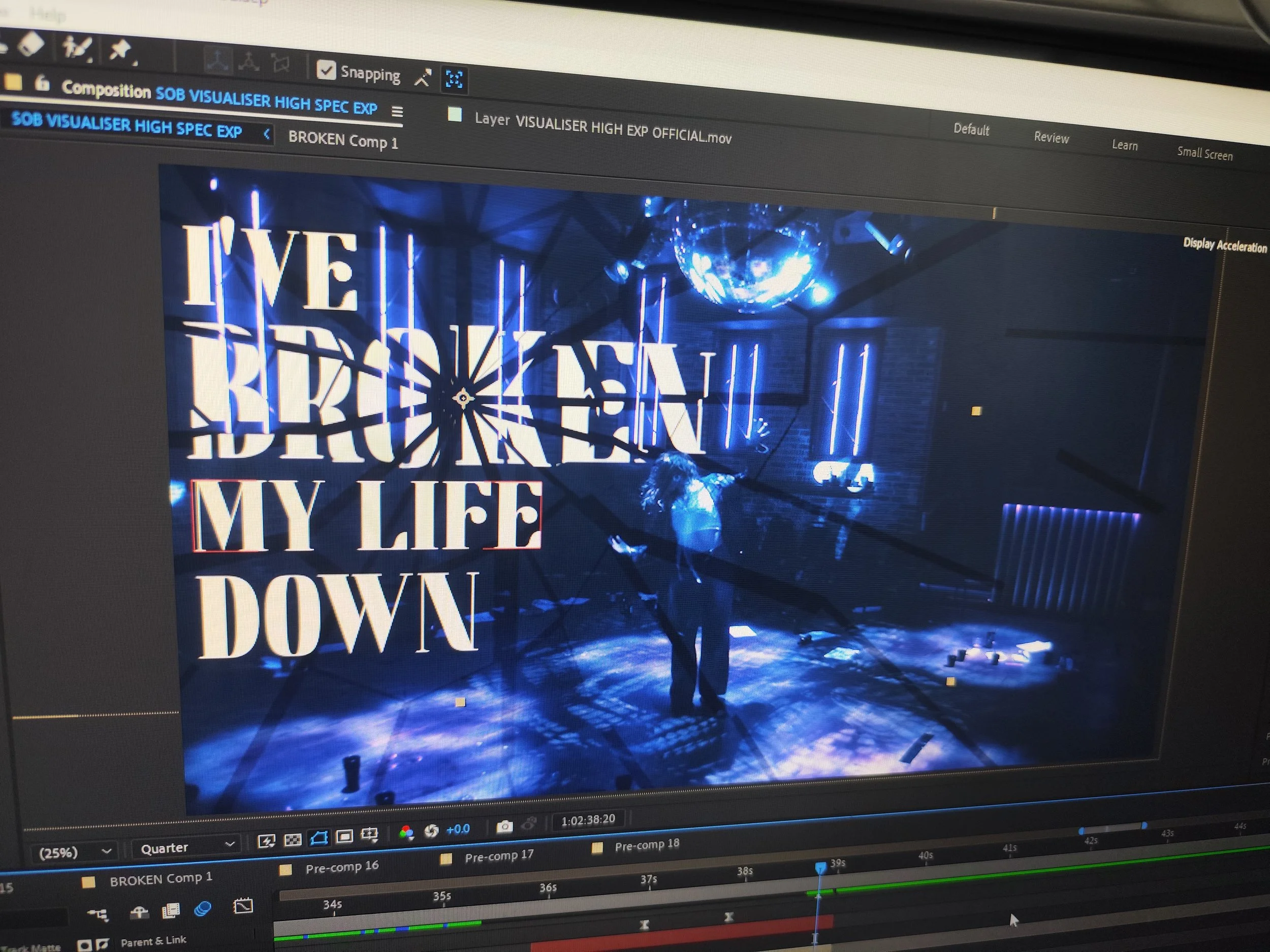Uncheck the Snapping checkbox
This screenshot has width=1270, height=952.
click(326, 71)
